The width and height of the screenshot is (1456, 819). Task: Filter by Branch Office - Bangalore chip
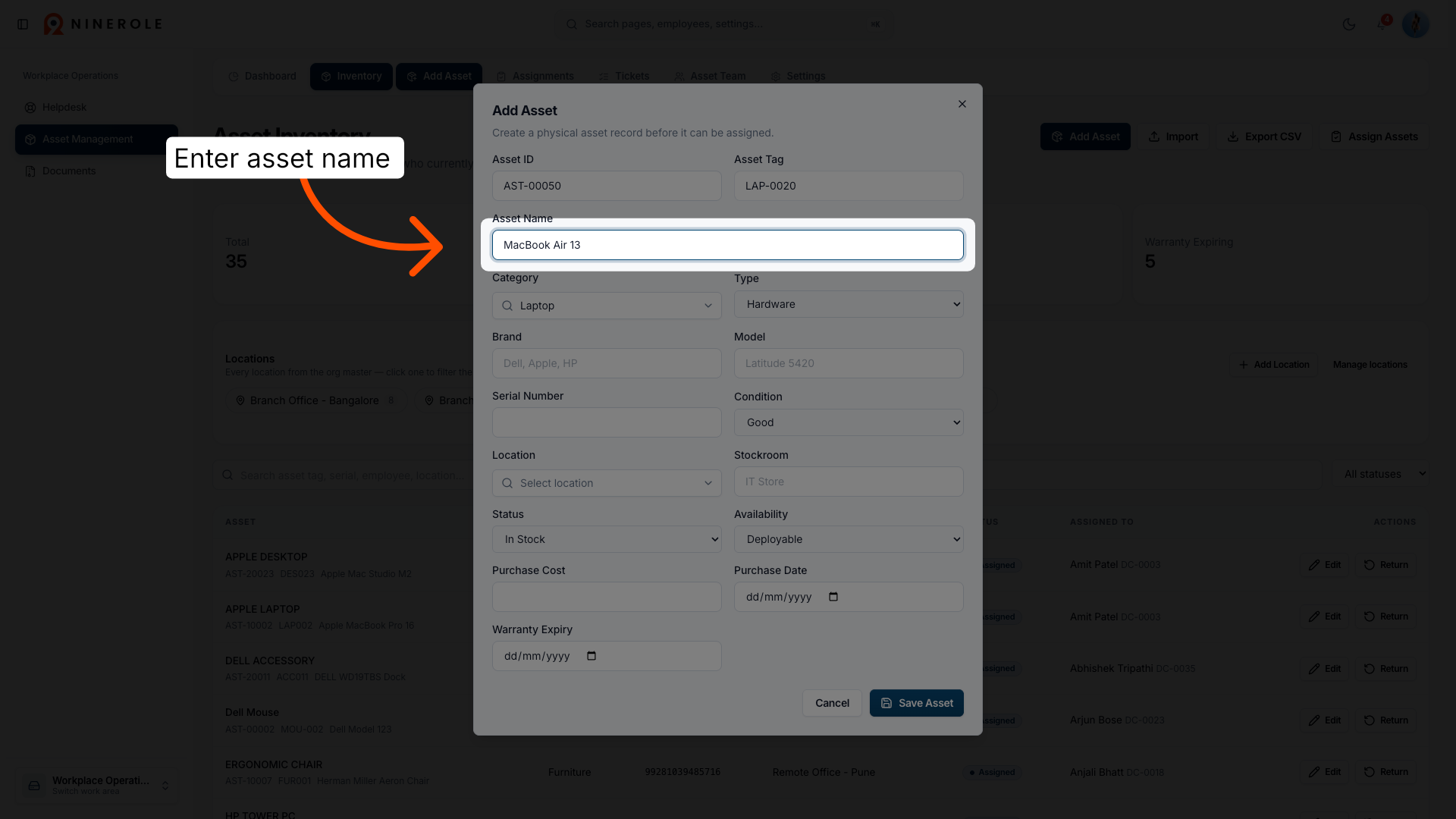[315, 400]
